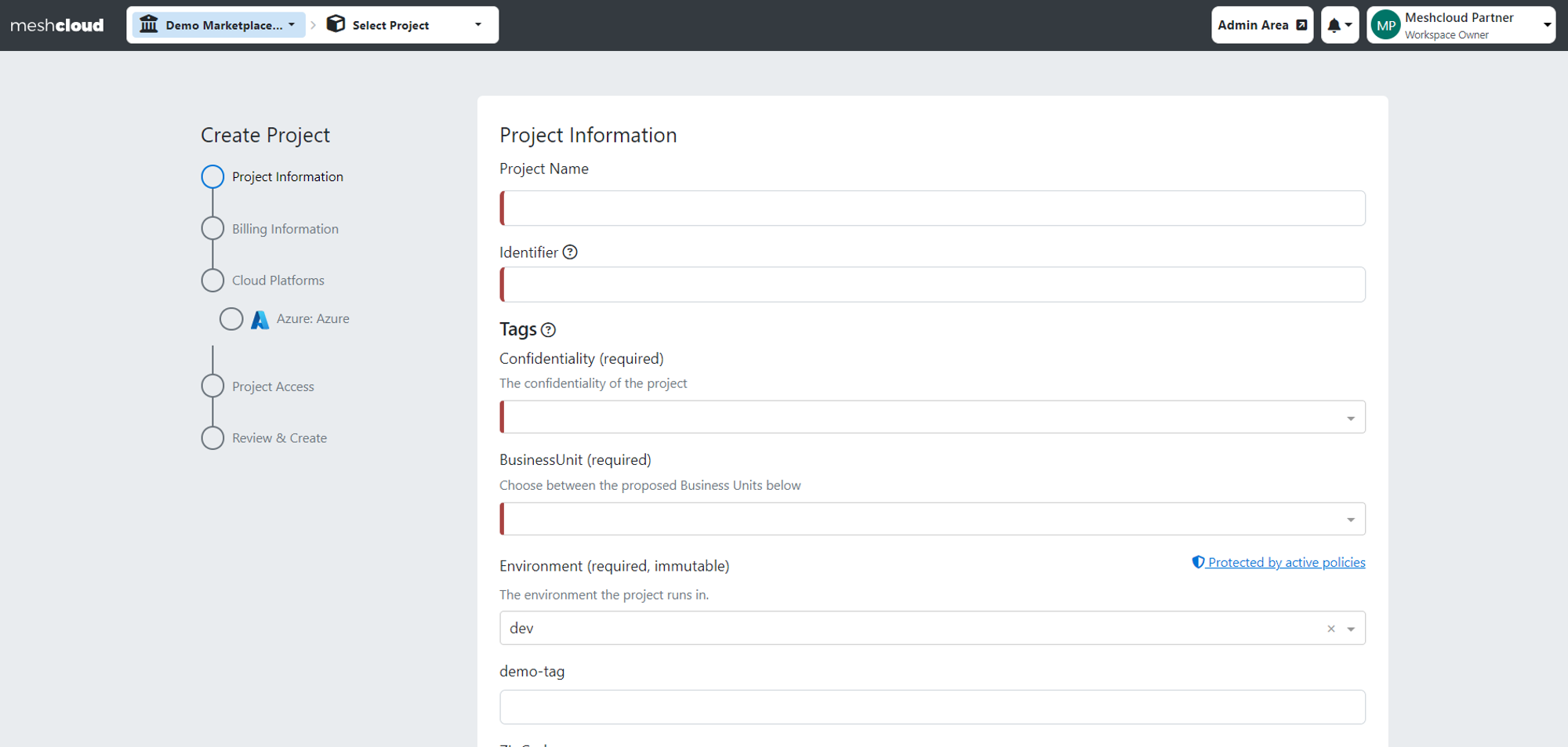Click the MP user avatar

click(x=1386, y=25)
